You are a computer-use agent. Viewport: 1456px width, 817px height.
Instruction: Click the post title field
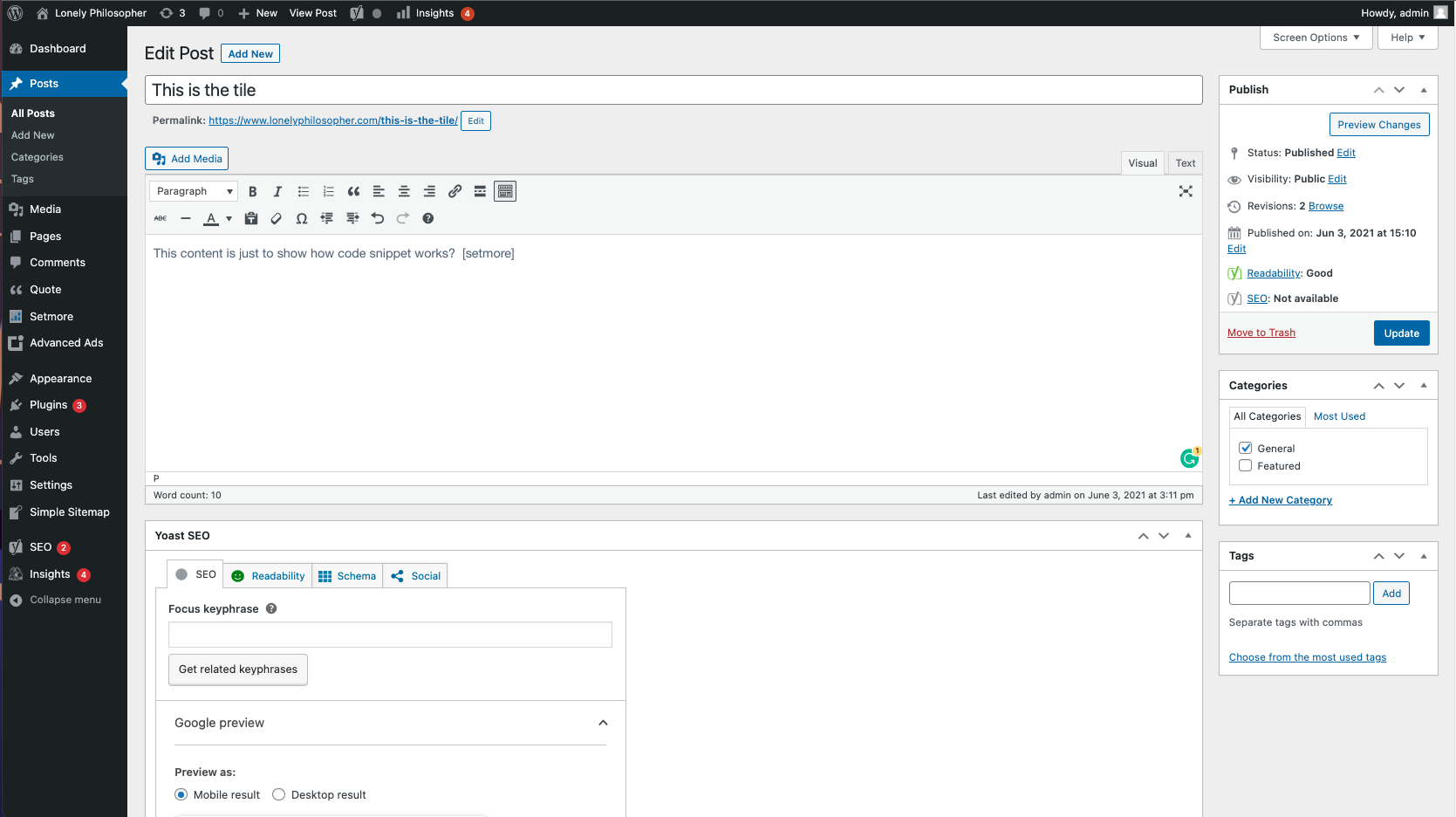point(673,90)
